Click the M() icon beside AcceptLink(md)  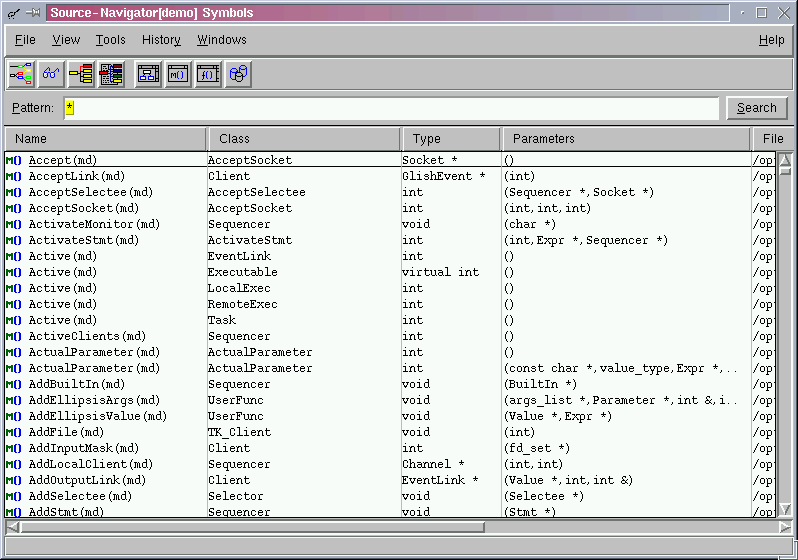13,176
